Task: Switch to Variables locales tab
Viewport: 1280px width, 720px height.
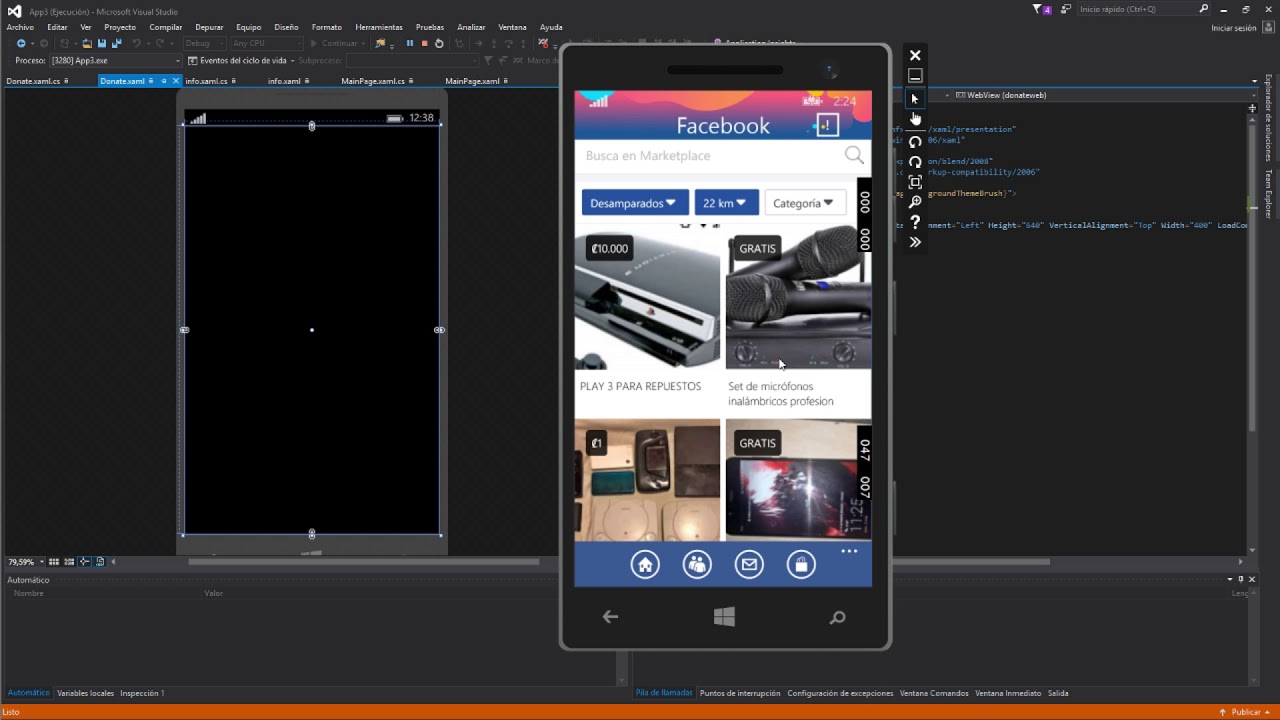Action: 85,693
